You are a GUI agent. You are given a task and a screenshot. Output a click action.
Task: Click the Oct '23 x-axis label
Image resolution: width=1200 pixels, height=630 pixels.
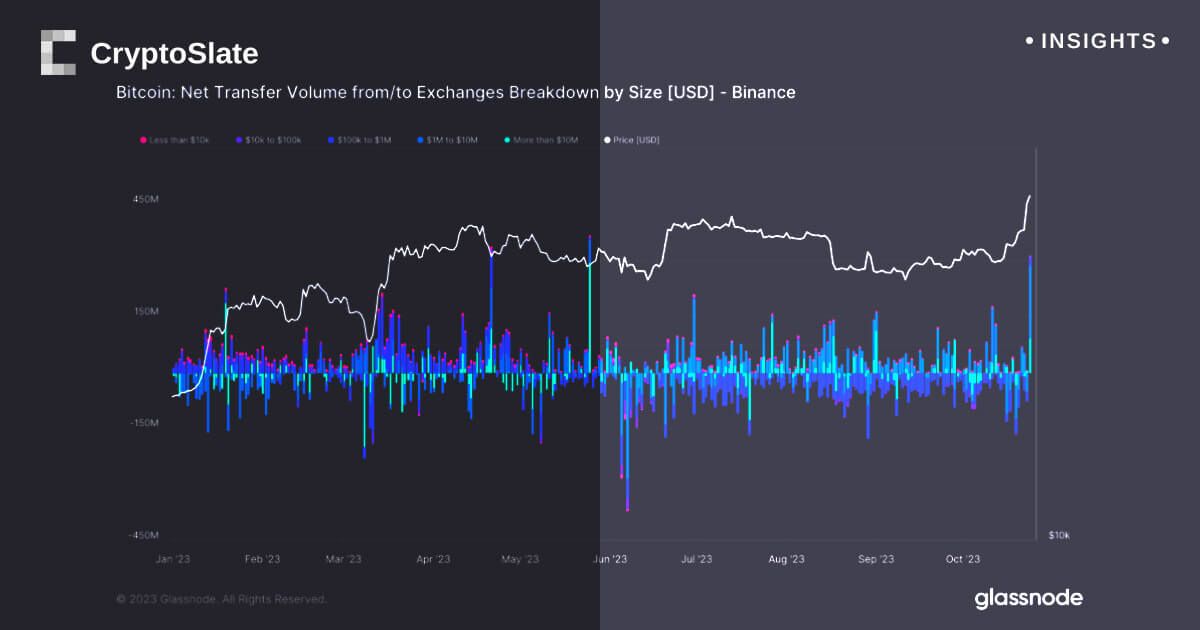963,559
